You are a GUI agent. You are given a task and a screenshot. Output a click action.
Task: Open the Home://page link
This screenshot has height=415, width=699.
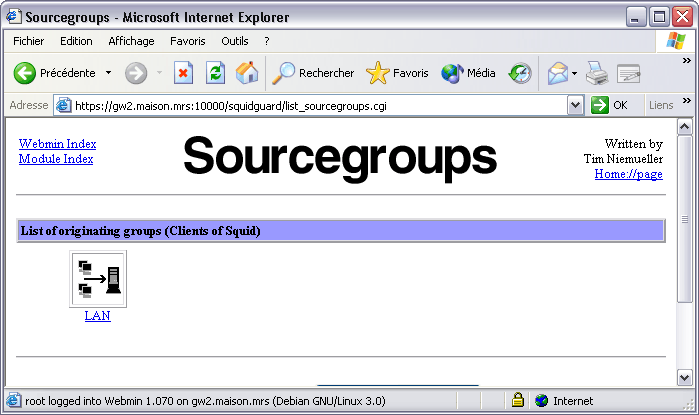tap(629, 174)
